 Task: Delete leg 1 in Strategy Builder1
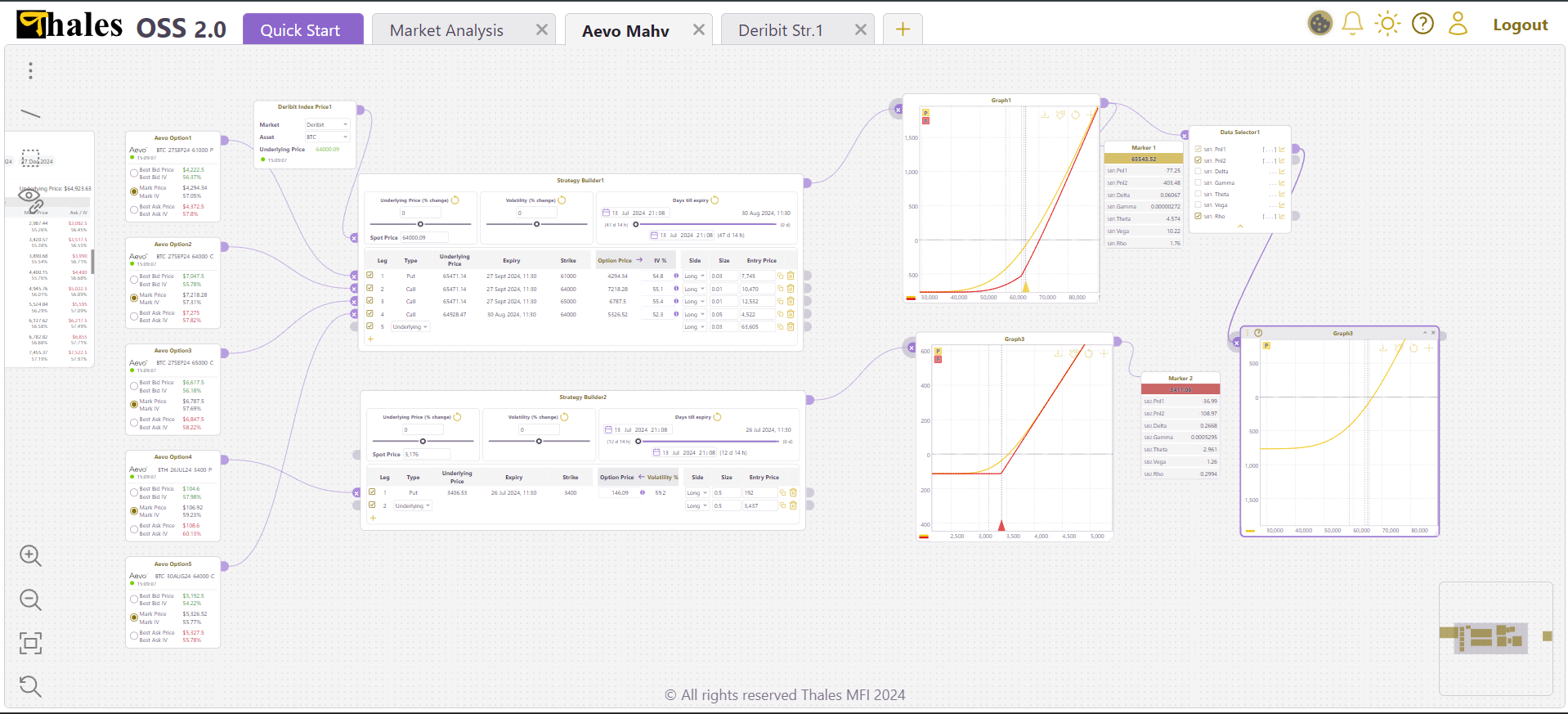[791, 276]
